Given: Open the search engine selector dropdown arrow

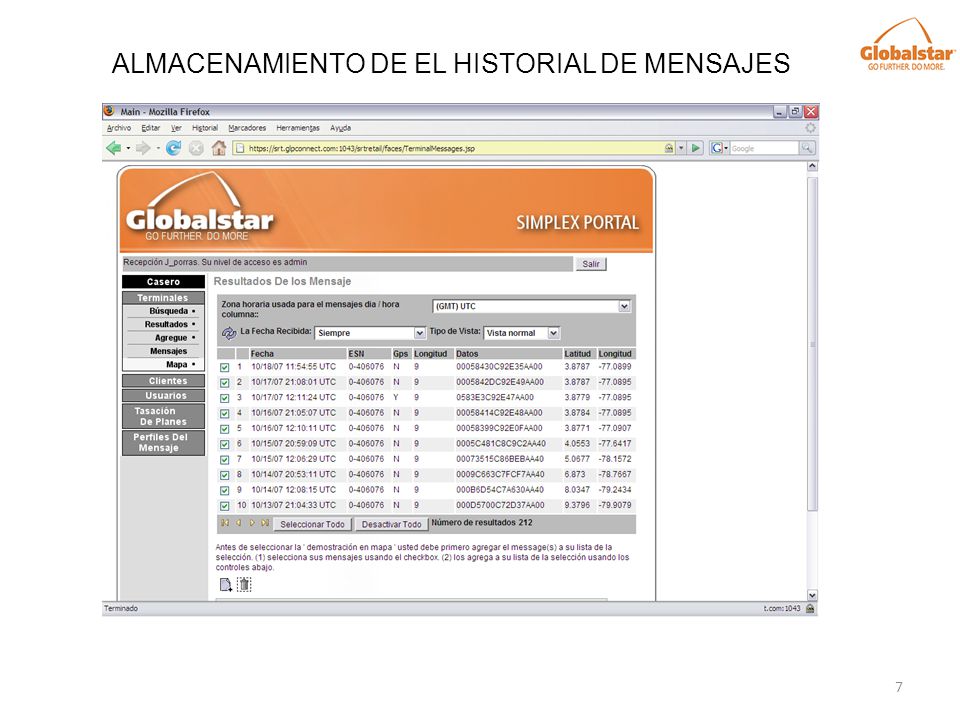Looking at the screenshot, I should click(x=726, y=148).
